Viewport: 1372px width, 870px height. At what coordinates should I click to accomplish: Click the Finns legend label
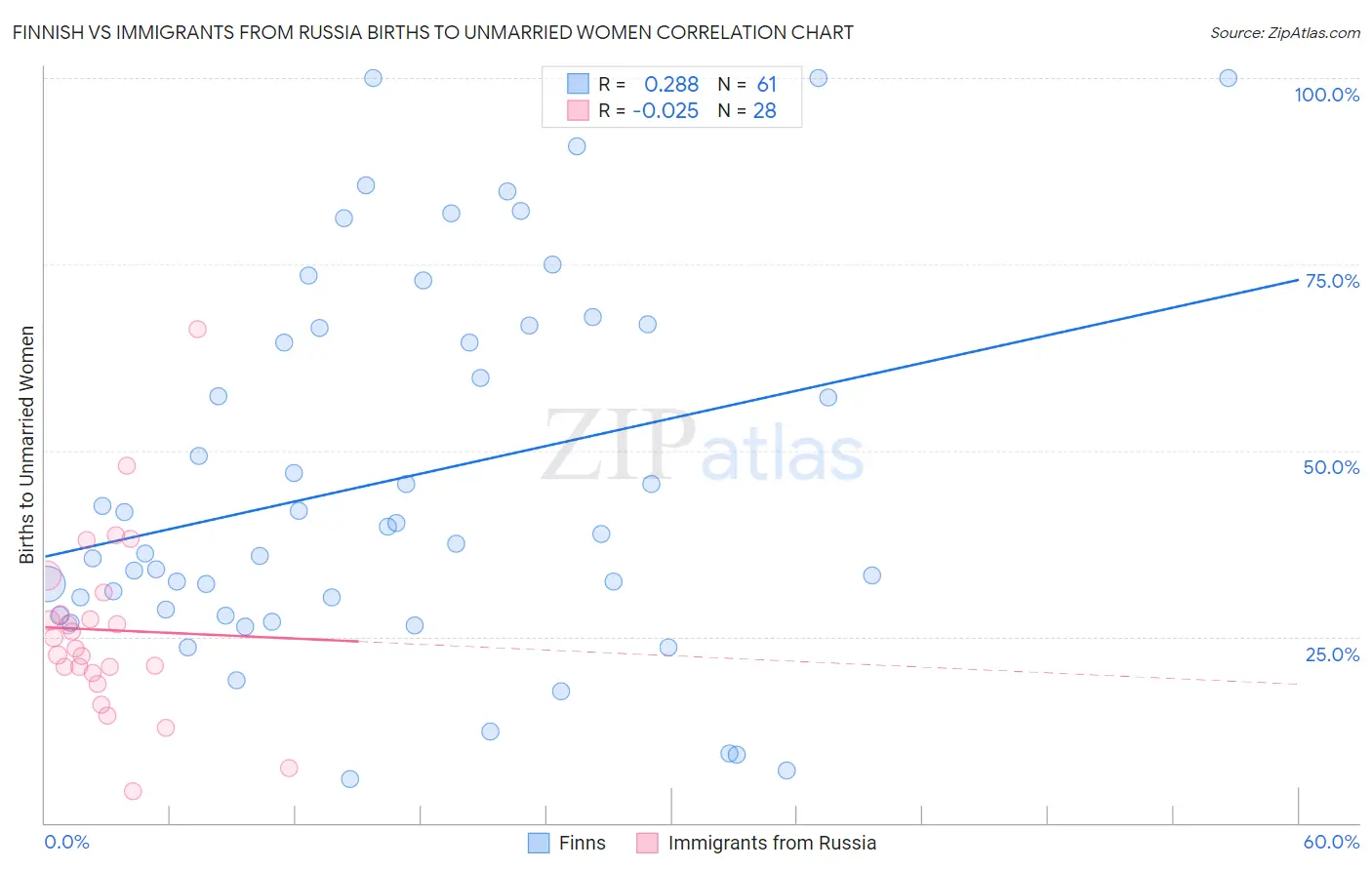[583, 843]
